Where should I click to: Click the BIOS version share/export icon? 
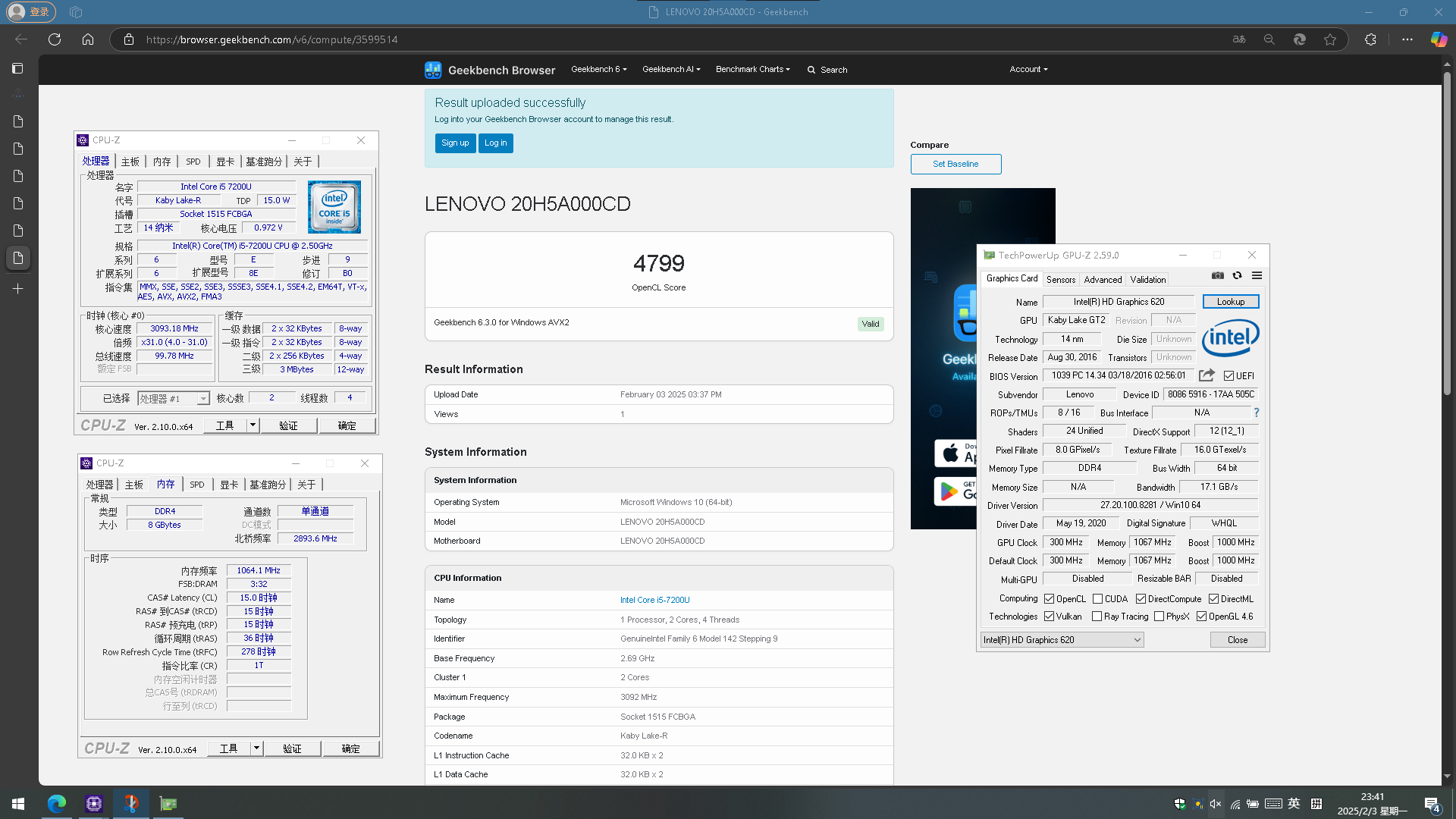click(1207, 375)
